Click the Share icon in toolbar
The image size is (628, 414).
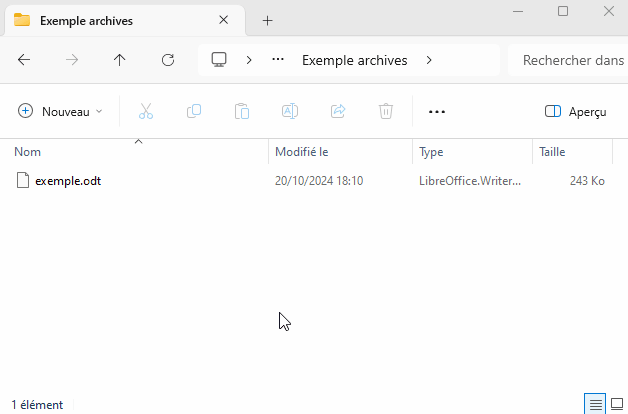pos(338,111)
